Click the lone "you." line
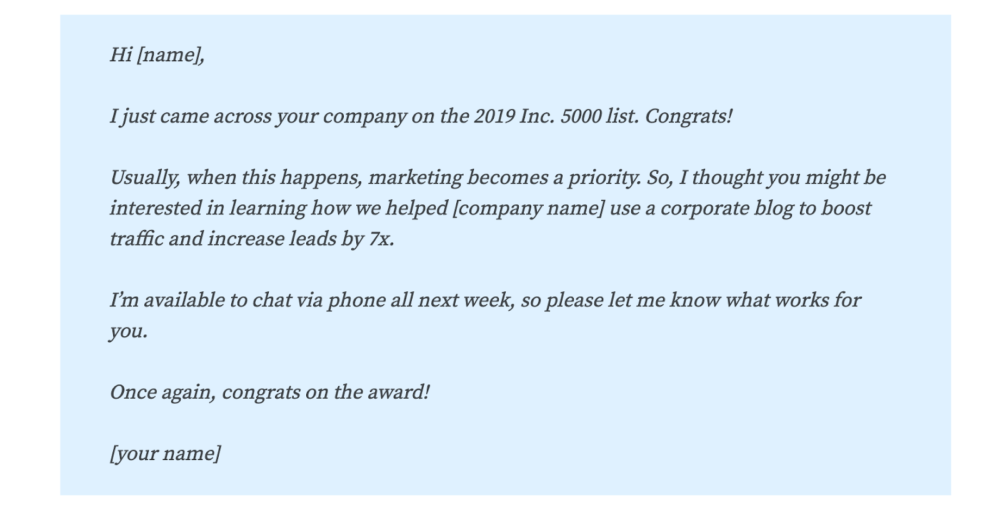Screen dimensions: 1000x510 [x=128, y=332]
